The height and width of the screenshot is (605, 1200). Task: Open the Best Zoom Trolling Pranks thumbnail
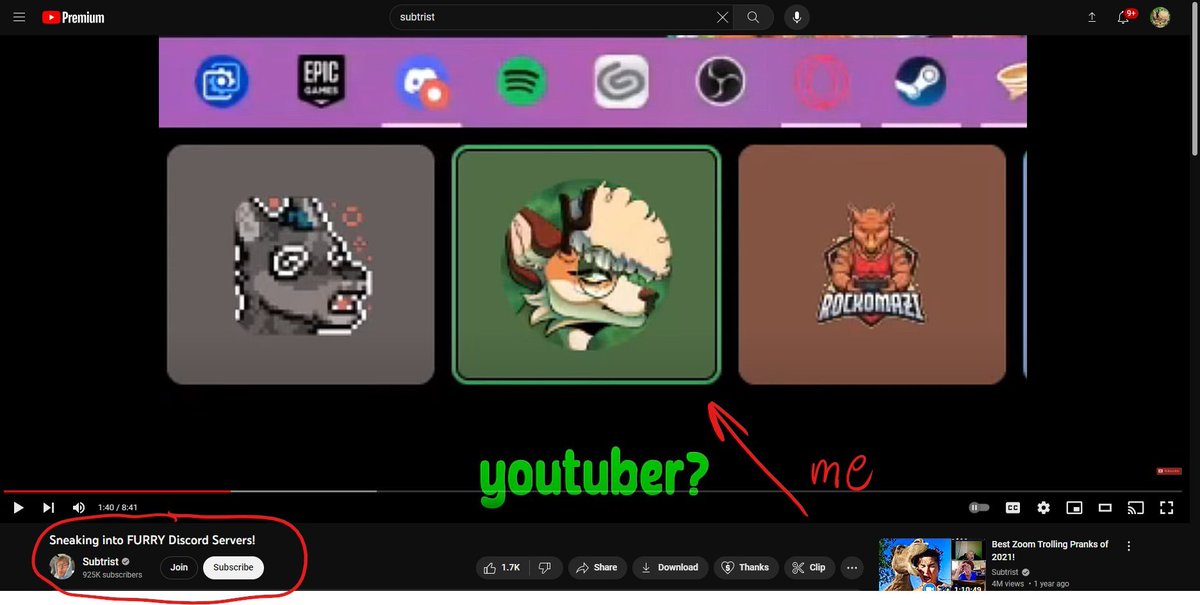pyautogui.click(x=931, y=565)
